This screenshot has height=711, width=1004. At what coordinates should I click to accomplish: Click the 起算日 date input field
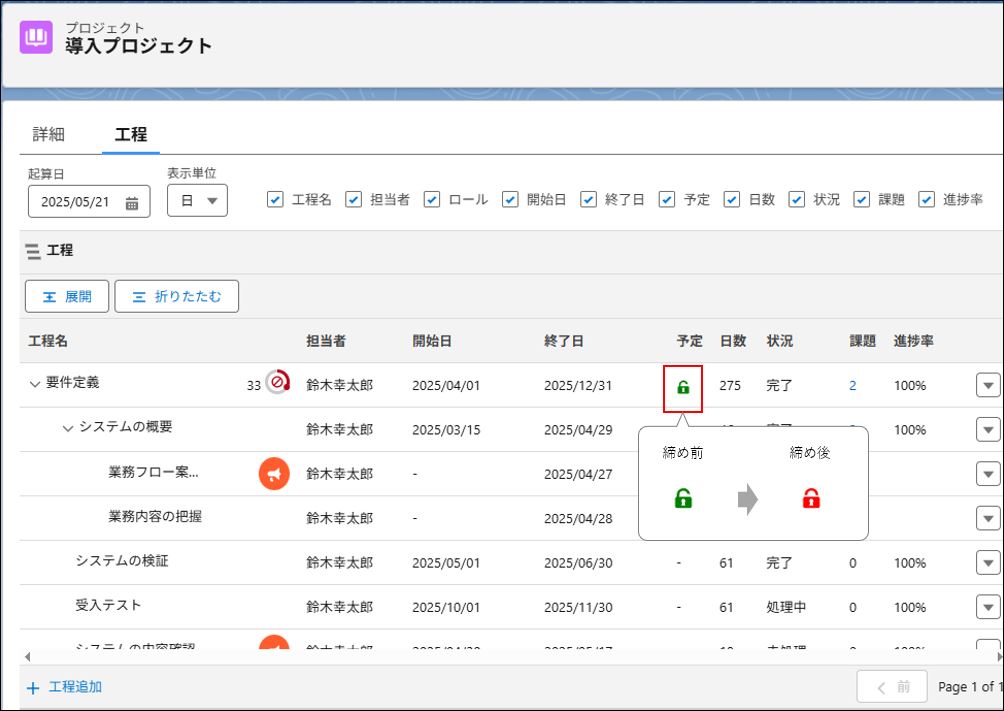[x=80, y=202]
